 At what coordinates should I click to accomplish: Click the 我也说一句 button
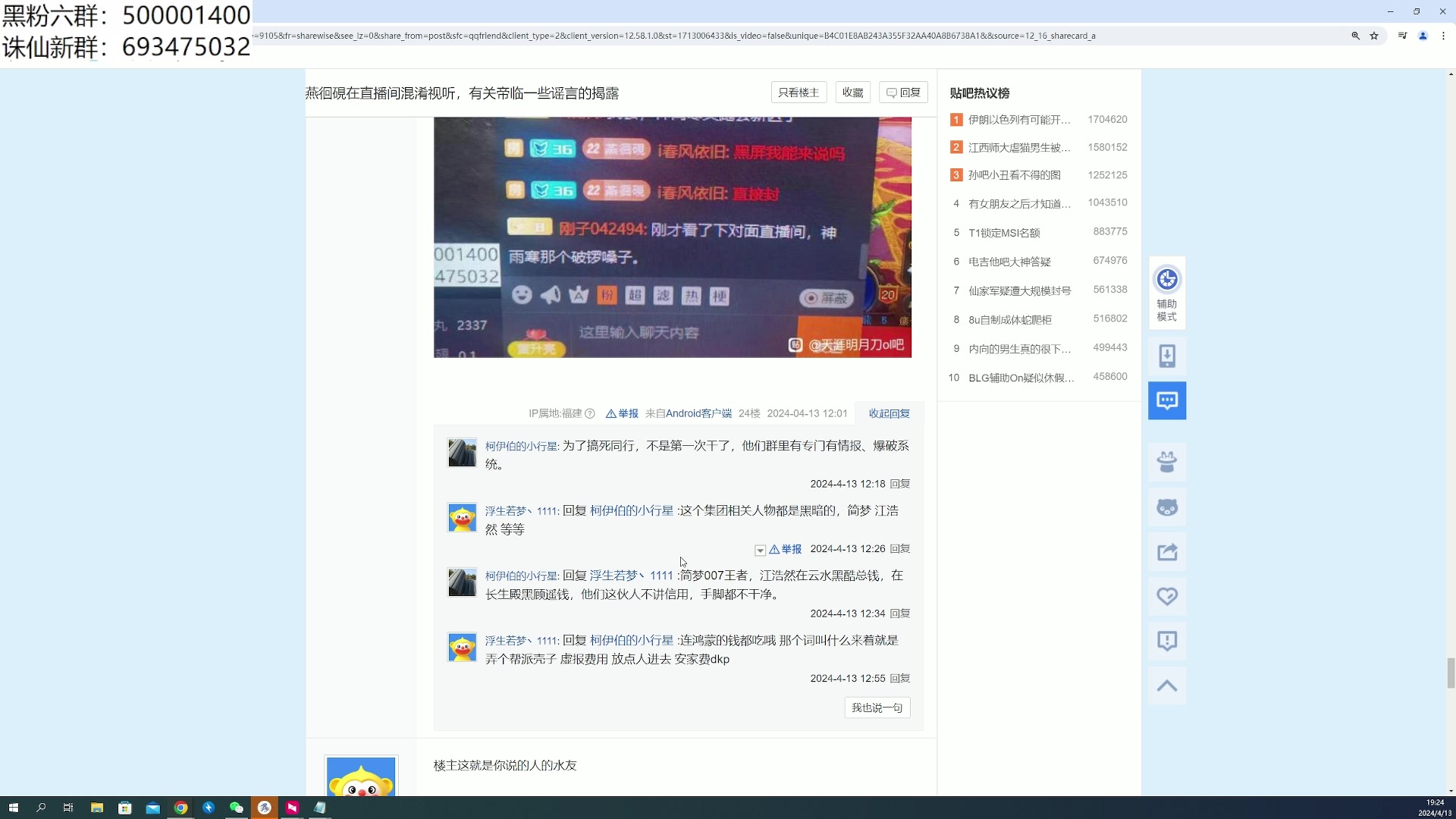[x=877, y=708]
